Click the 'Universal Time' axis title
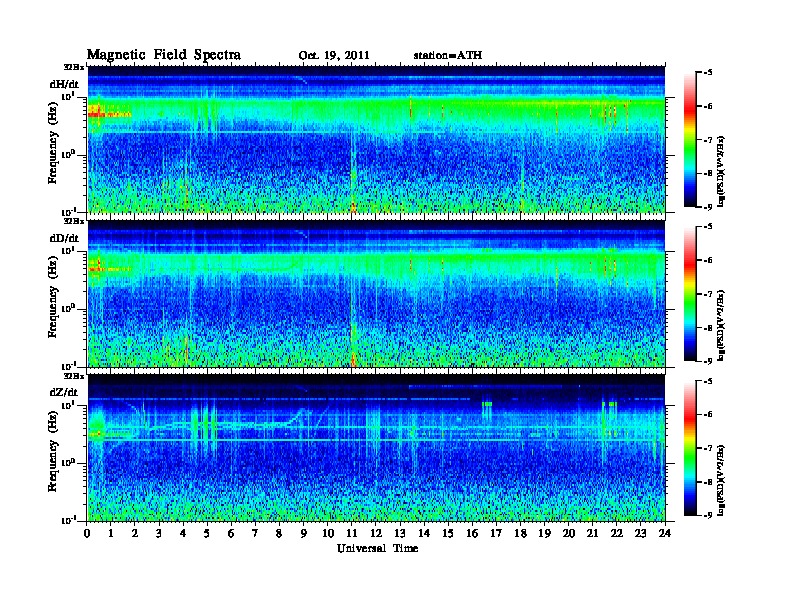This screenshot has width=792, height=612. 377,548
